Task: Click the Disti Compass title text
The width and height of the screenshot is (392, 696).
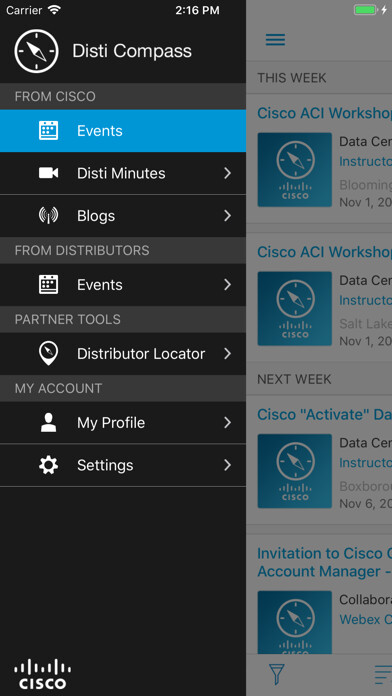Action: (x=132, y=51)
